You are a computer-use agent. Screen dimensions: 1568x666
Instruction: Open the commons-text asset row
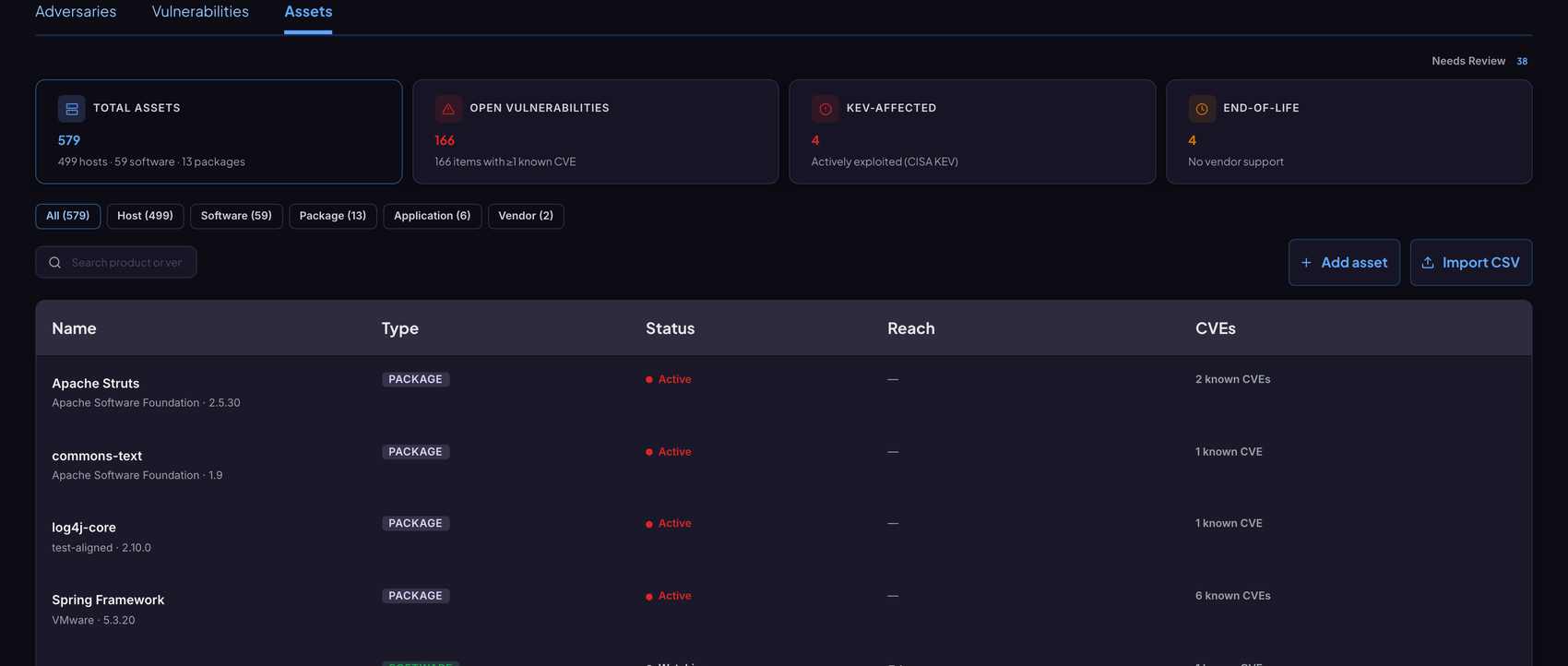(784, 464)
